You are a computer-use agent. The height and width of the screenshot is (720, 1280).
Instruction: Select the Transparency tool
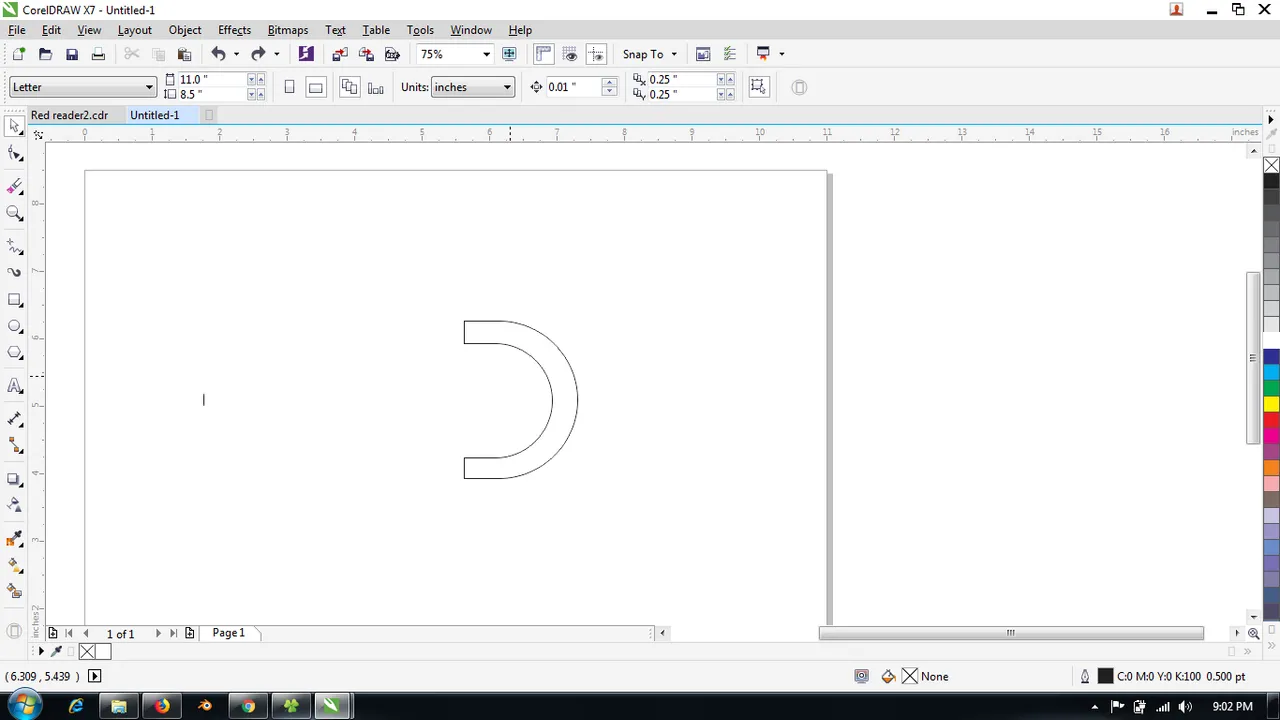click(x=14, y=505)
